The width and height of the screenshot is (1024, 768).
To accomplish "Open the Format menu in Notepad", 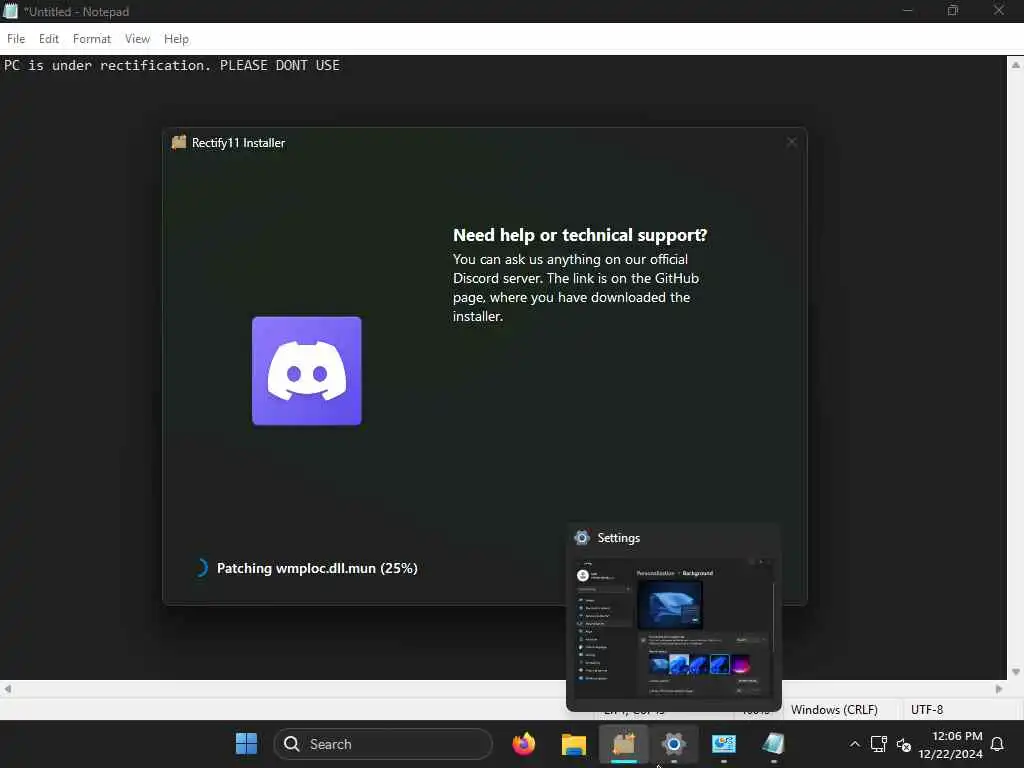I will tap(91, 39).
